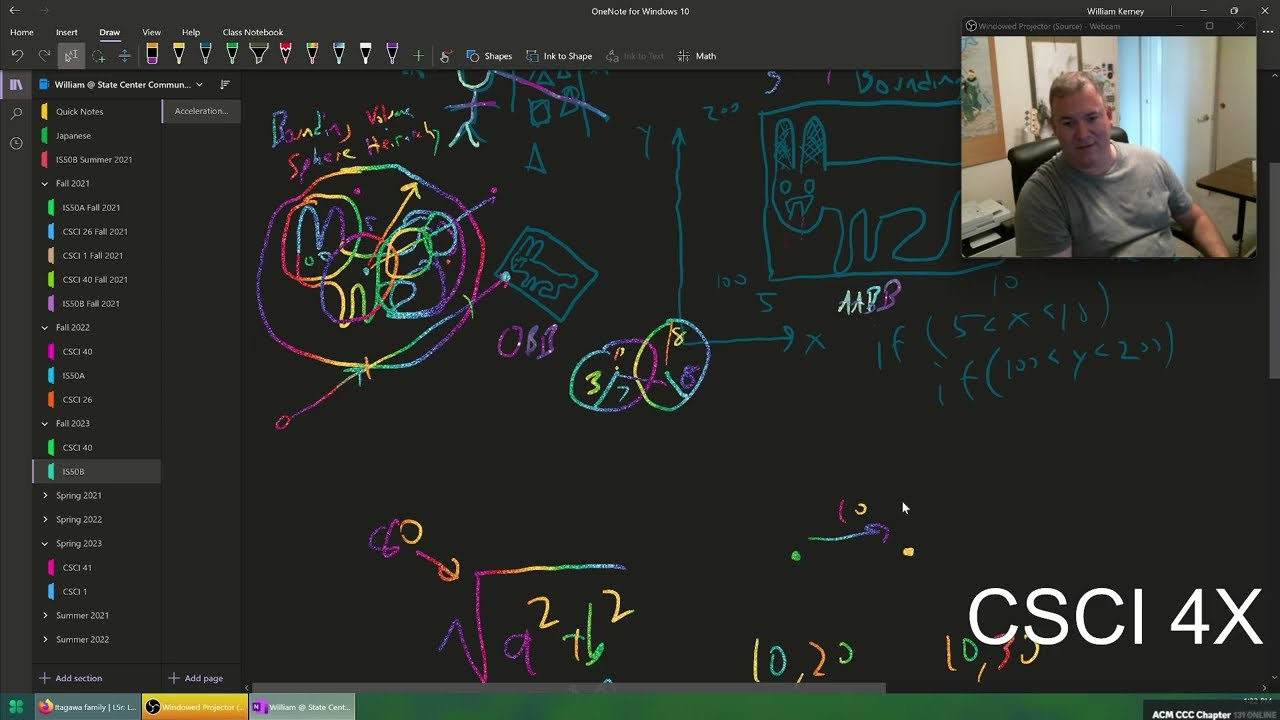Select objects or type text tool

point(71,56)
